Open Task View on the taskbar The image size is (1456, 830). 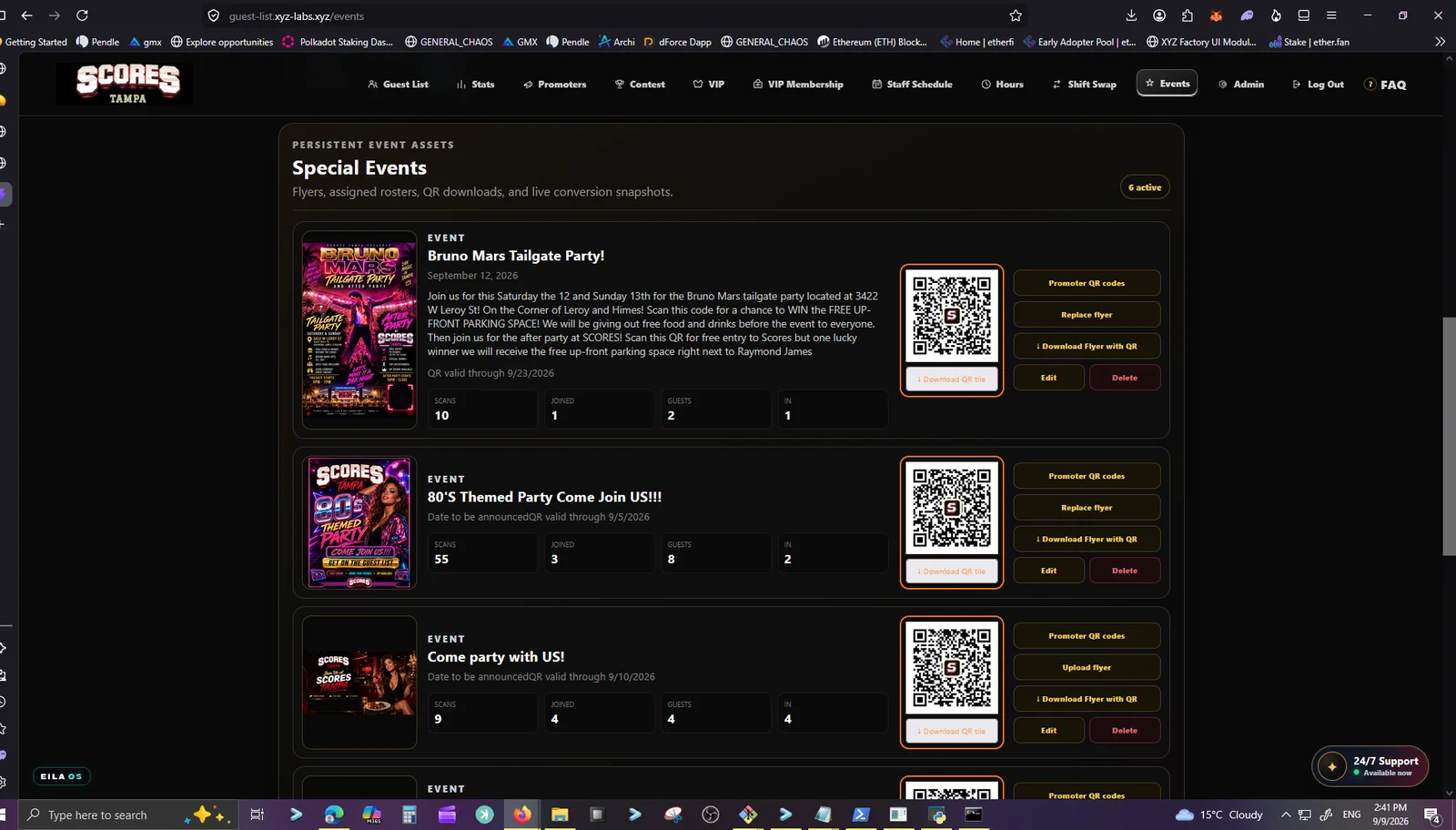pyautogui.click(x=258, y=815)
